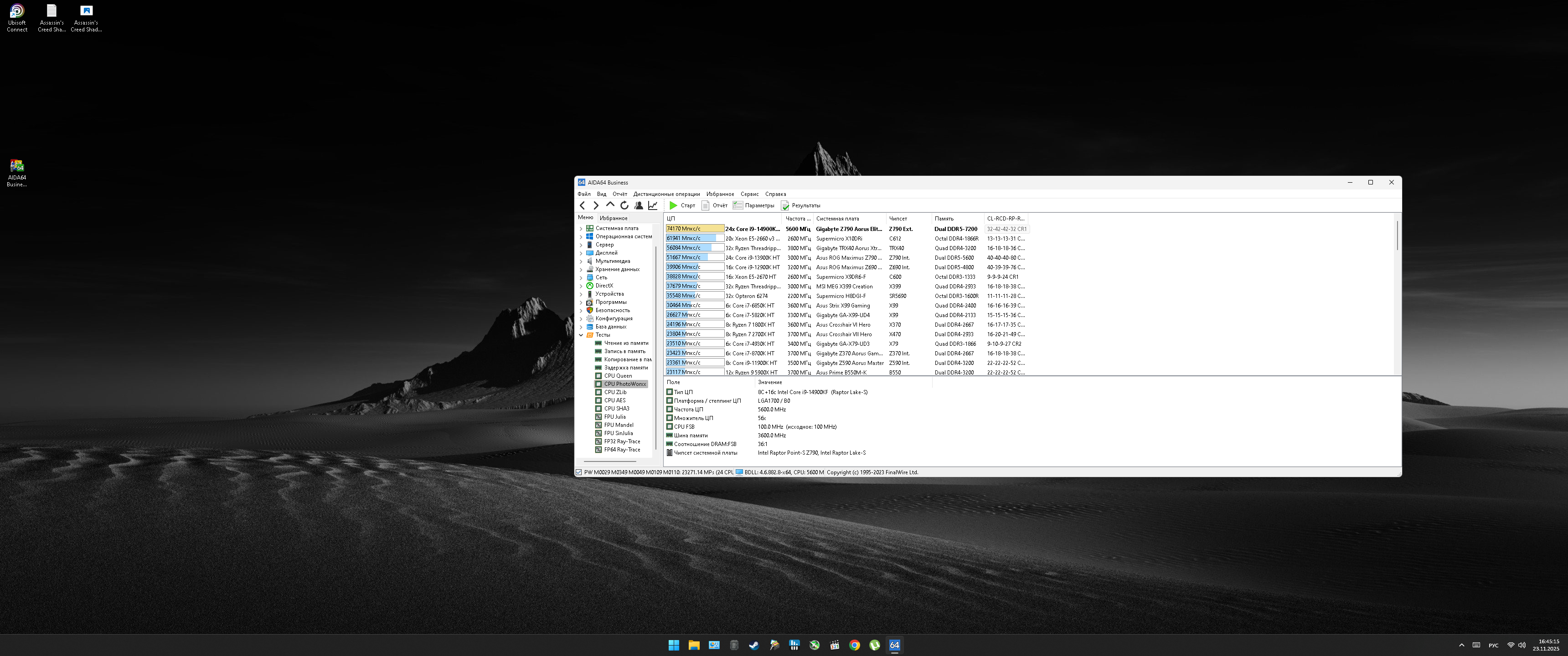Collapse the Тесты tree node
The width and height of the screenshot is (1568, 656).
pyautogui.click(x=581, y=335)
